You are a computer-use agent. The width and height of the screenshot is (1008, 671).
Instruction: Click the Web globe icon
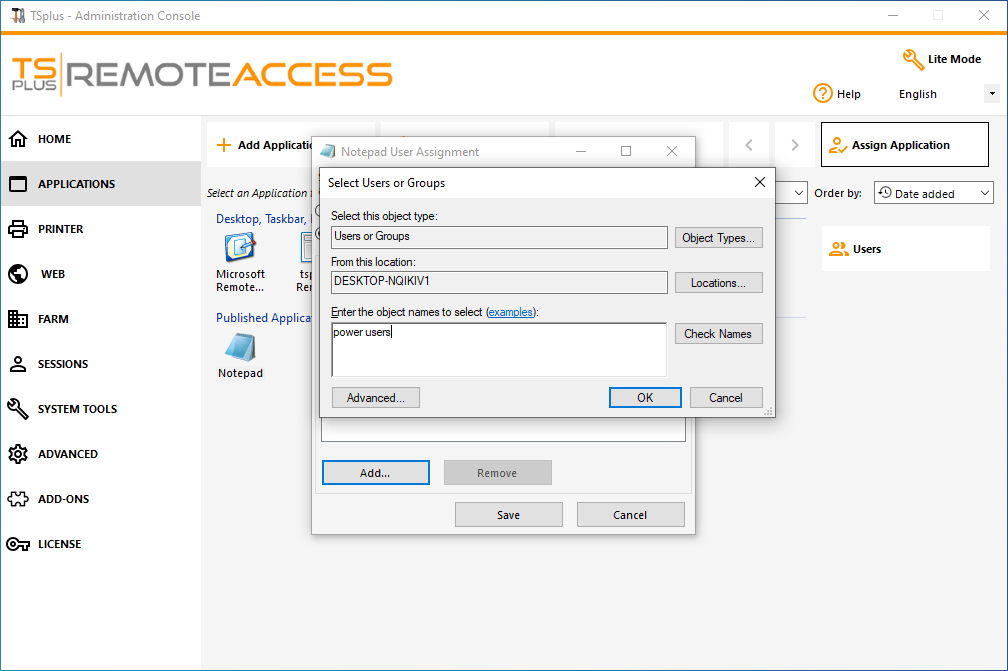tap(18, 274)
